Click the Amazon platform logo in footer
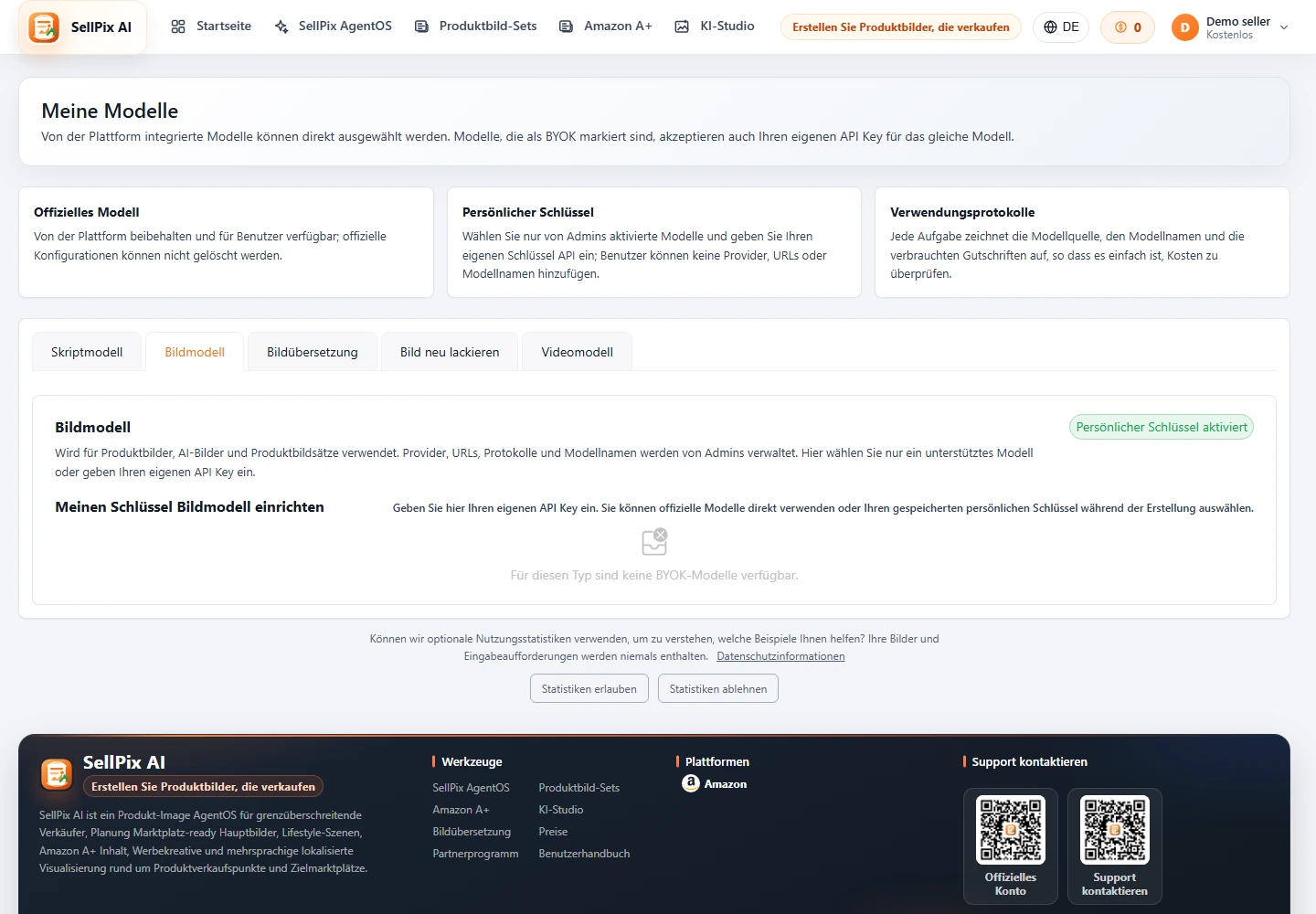Viewport: 1316px width, 914px height. [691, 783]
